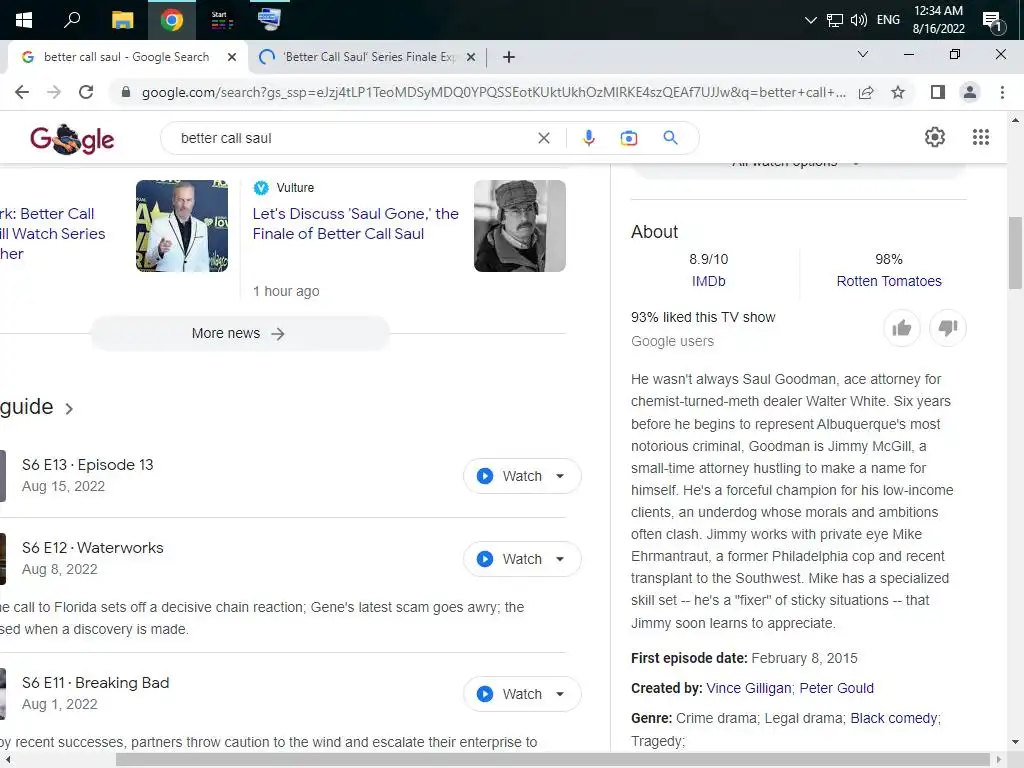Viewport: 1024px width, 768px height.
Task: Open the Google apps grid
Action: tap(980, 137)
